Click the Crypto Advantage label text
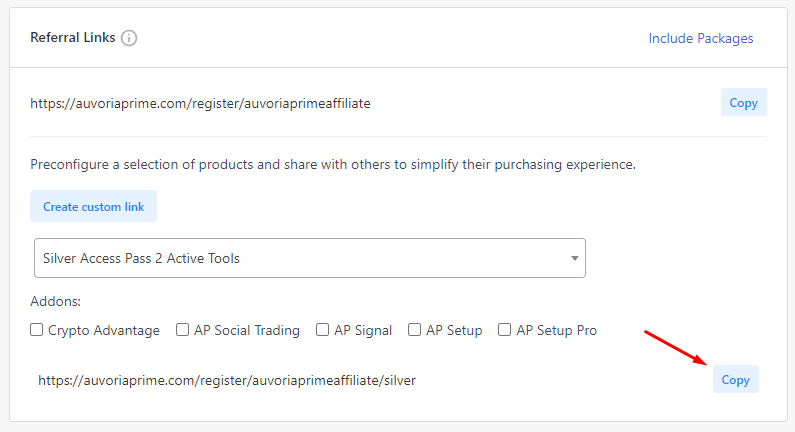The height and width of the screenshot is (432, 795). pyautogui.click(x=104, y=331)
